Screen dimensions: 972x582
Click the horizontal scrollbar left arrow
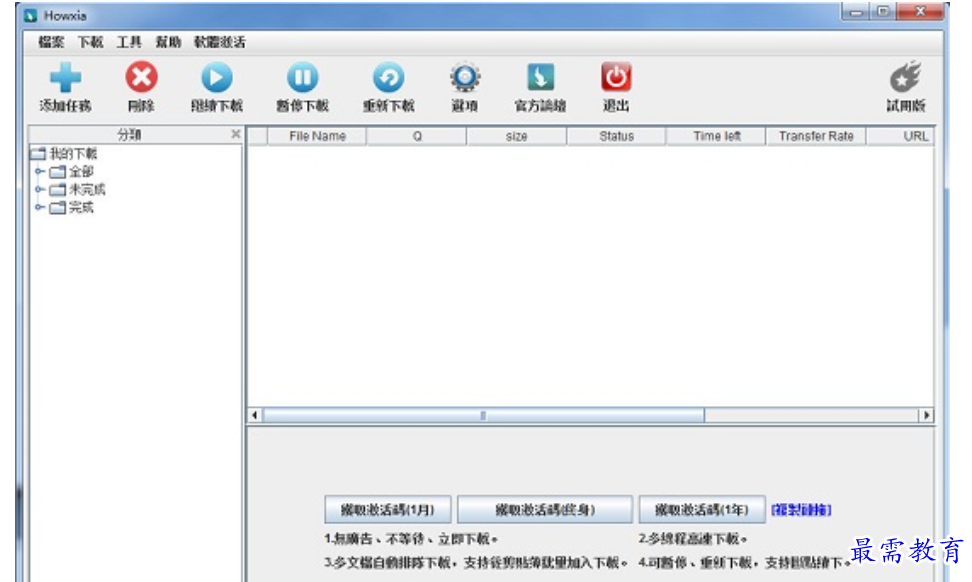pyautogui.click(x=255, y=415)
